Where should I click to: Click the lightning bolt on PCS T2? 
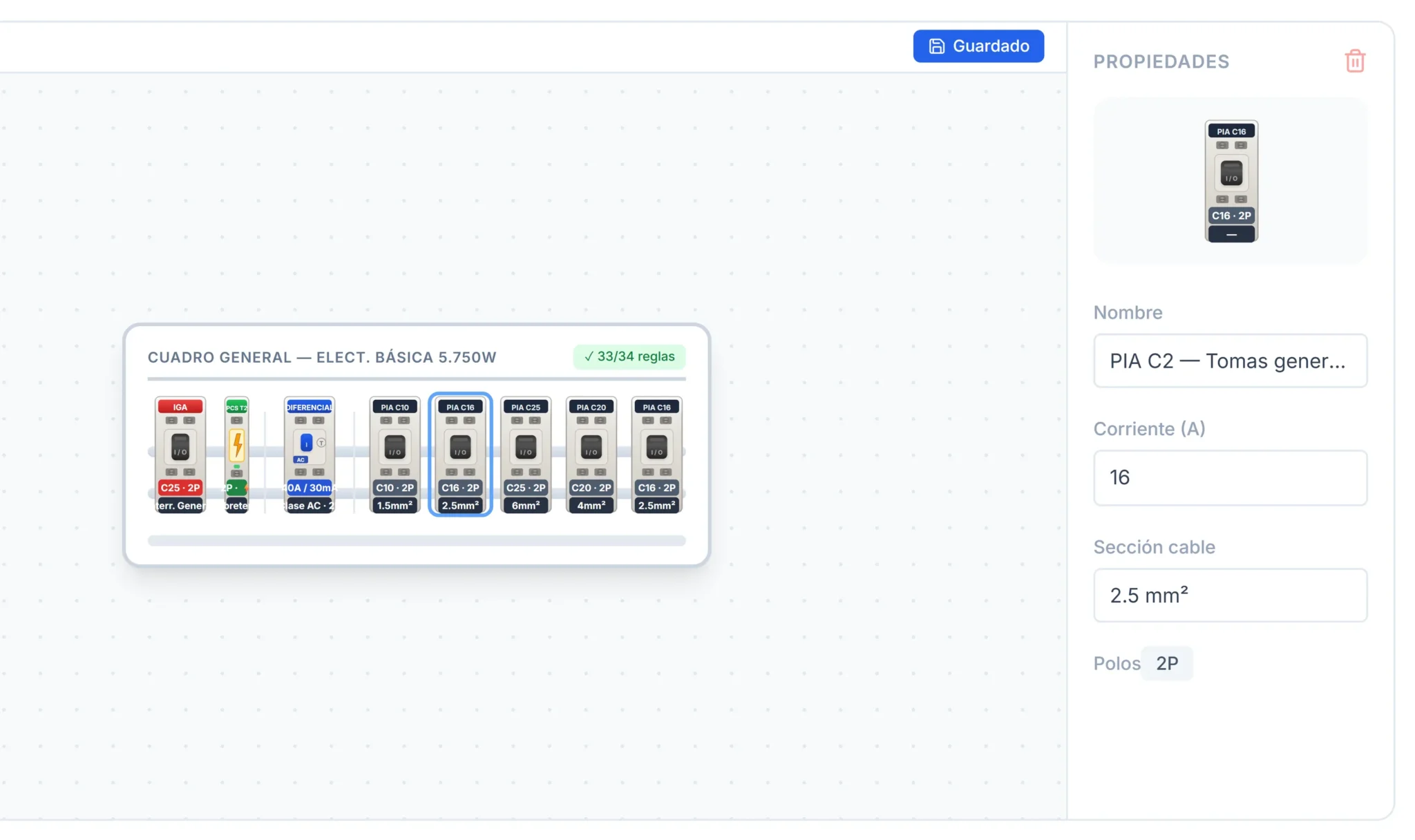pos(237,446)
